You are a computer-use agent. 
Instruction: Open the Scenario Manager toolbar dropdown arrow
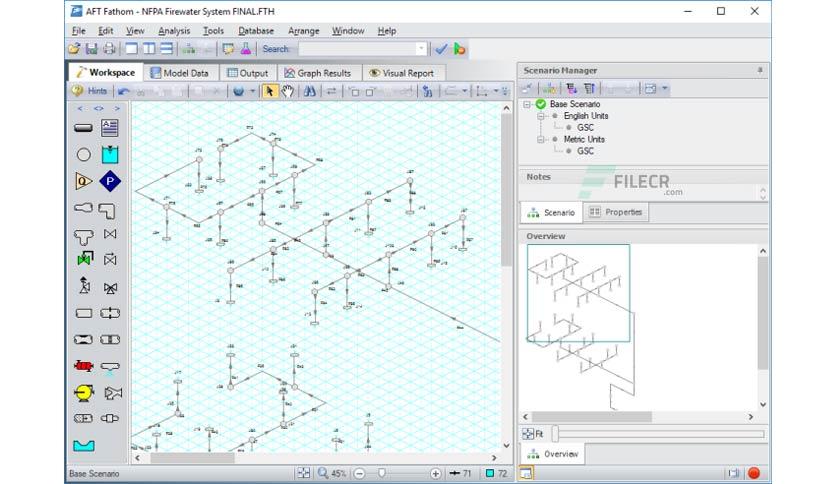(x=664, y=88)
